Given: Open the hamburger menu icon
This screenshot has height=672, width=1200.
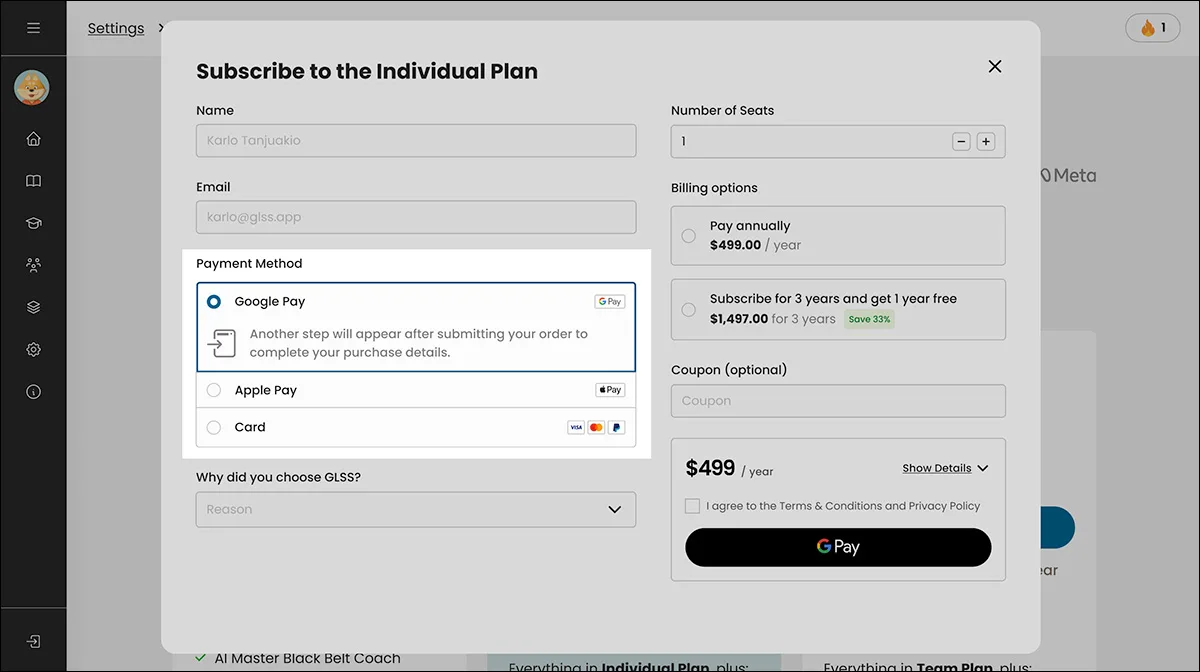Looking at the screenshot, I should click(33, 28).
